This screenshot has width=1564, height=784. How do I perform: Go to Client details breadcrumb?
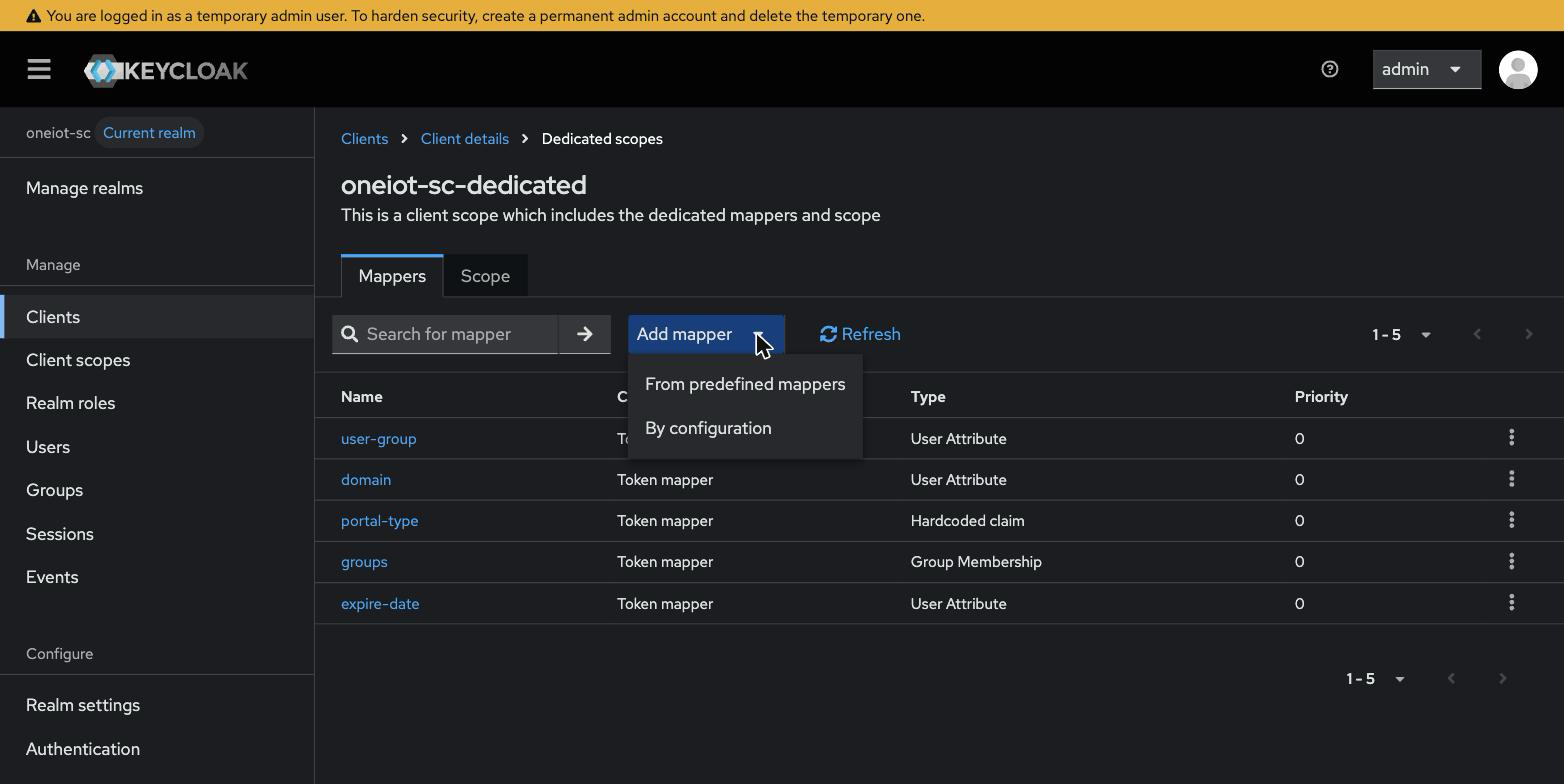[x=465, y=139]
